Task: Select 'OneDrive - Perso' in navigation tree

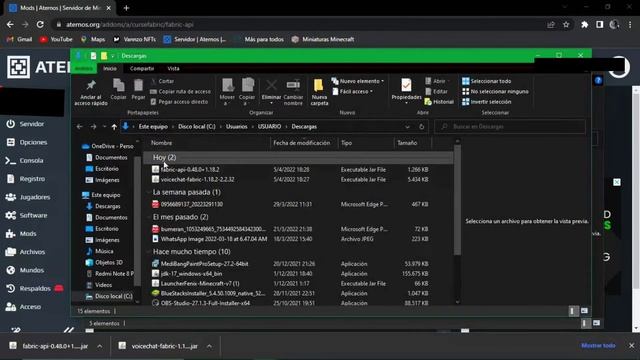Action: 108,146
